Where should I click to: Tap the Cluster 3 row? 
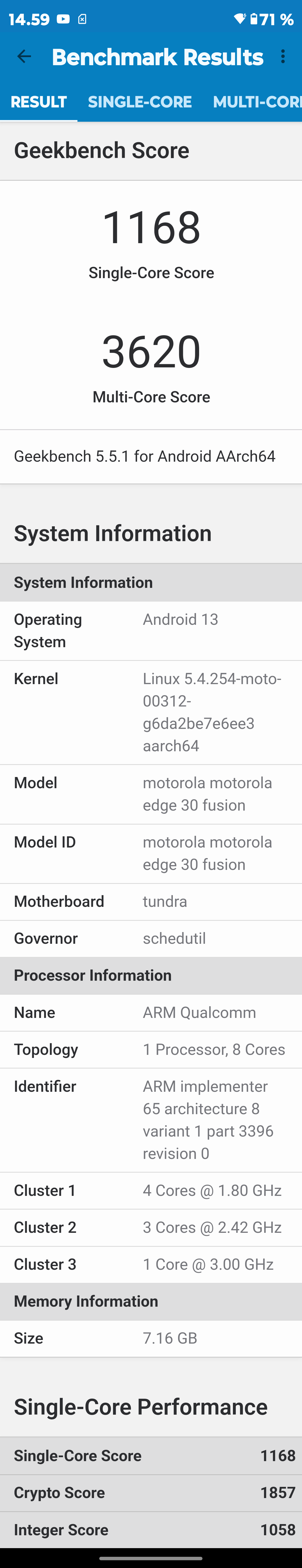point(151,1264)
